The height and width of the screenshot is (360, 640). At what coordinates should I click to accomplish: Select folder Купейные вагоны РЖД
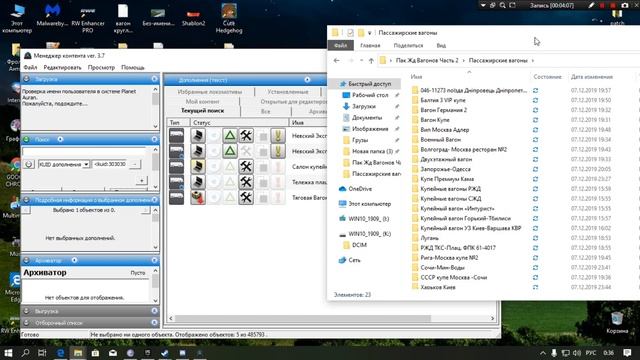pyautogui.click(x=450, y=189)
